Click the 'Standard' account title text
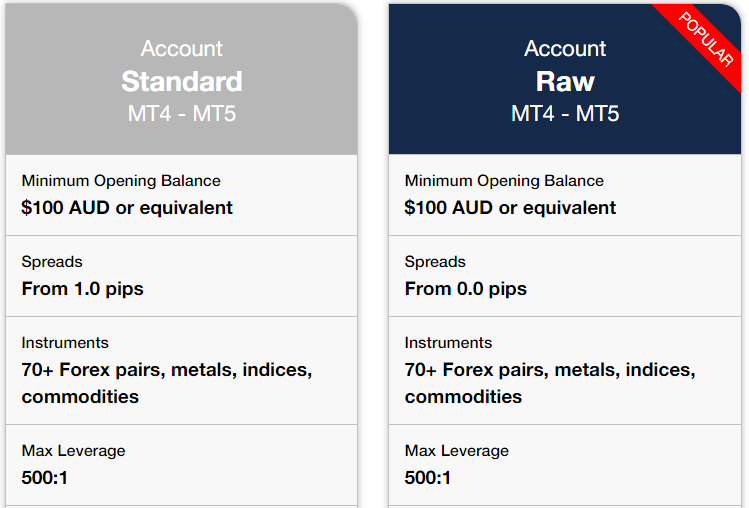Image resolution: width=749 pixels, height=508 pixels. (x=182, y=81)
